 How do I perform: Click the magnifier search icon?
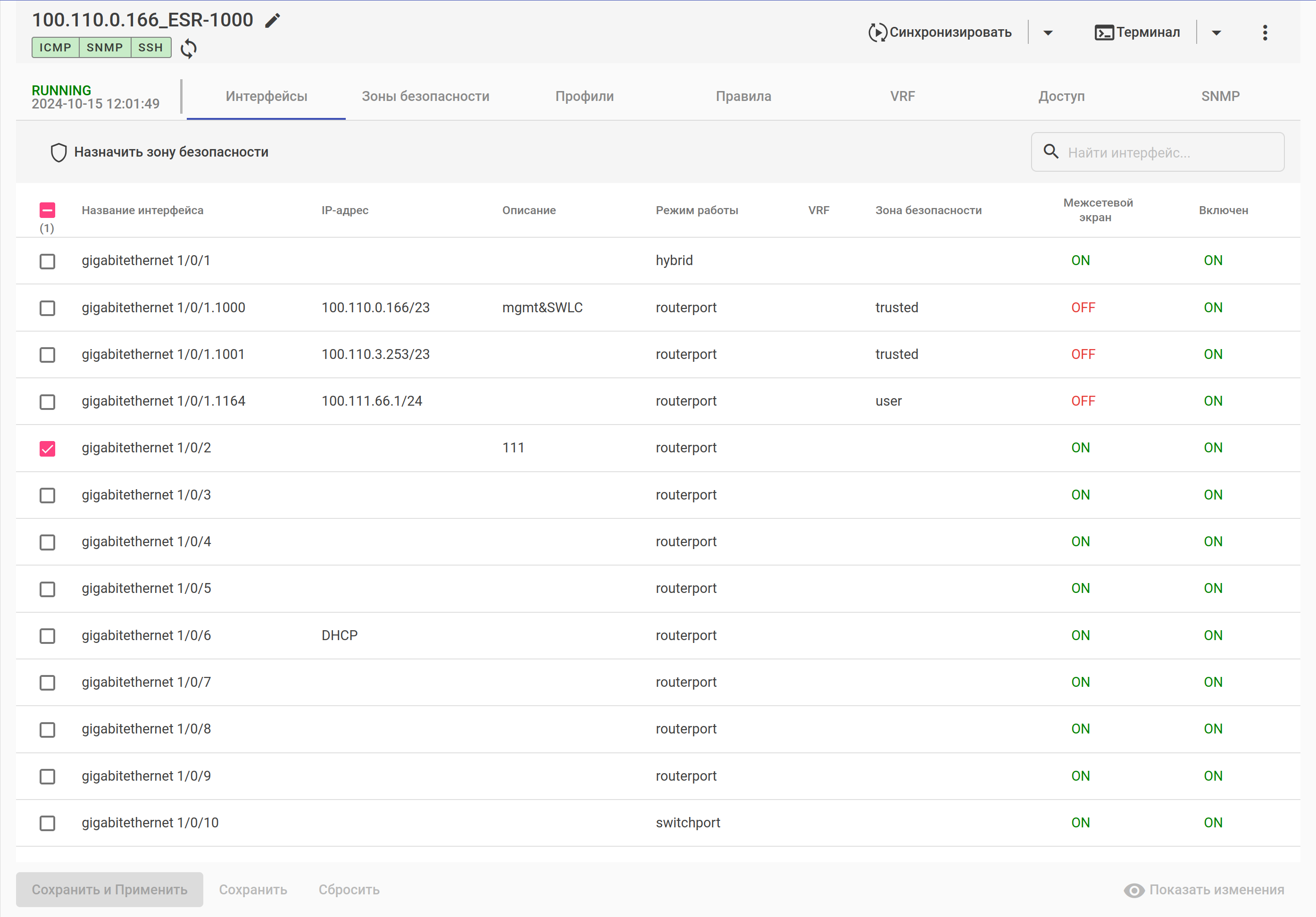point(1050,152)
